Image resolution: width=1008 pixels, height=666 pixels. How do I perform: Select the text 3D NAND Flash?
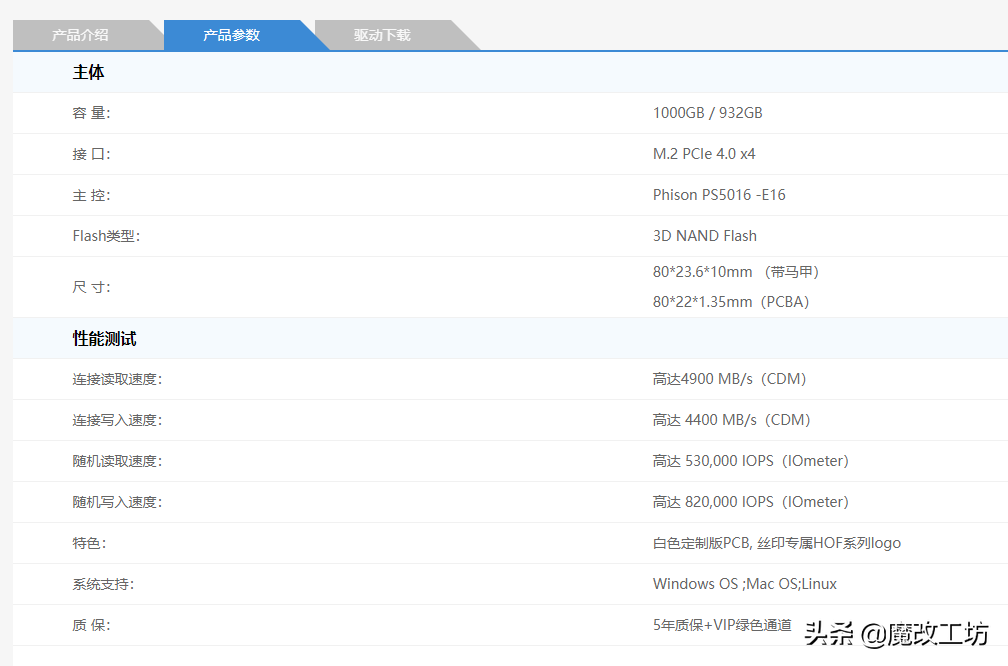coord(705,236)
